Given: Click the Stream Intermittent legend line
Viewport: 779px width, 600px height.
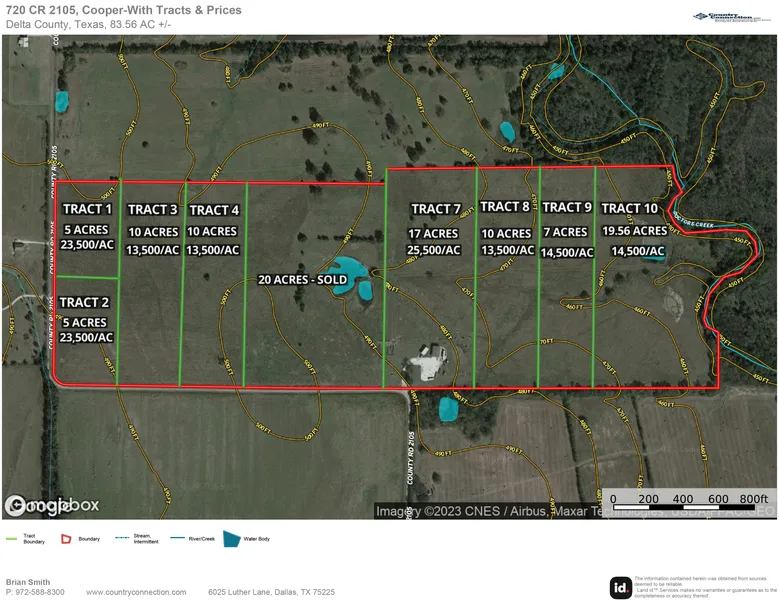Looking at the screenshot, I should click(x=125, y=538).
